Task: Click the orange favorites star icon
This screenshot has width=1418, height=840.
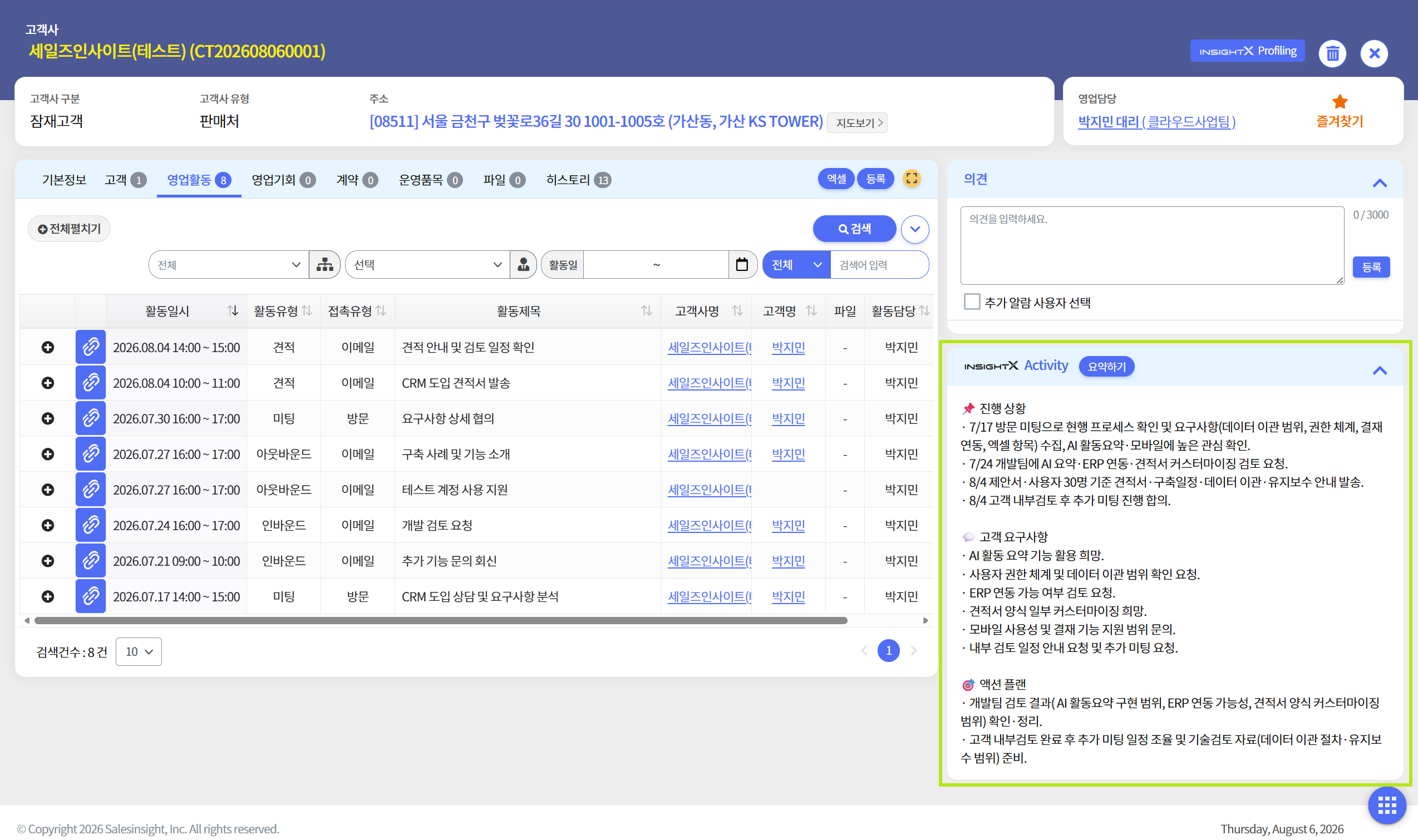Action: pyautogui.click(x=1340, y=102)
